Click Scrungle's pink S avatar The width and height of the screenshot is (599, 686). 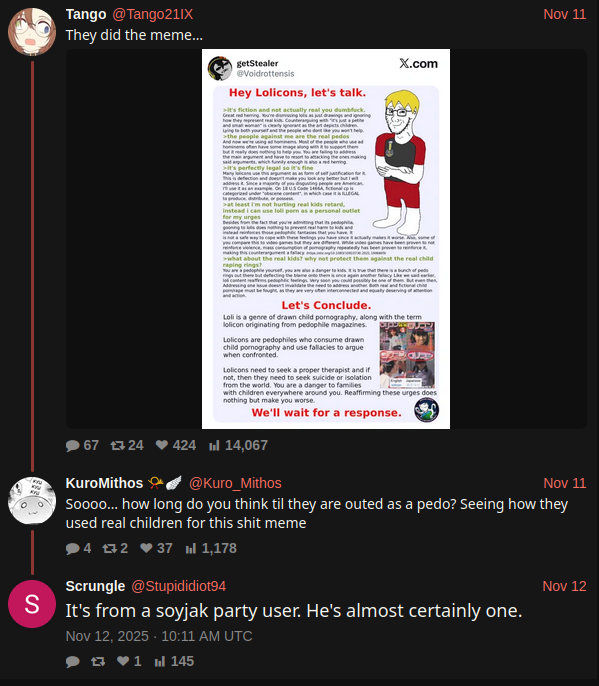pyautogui.click(x=32, y=604)
